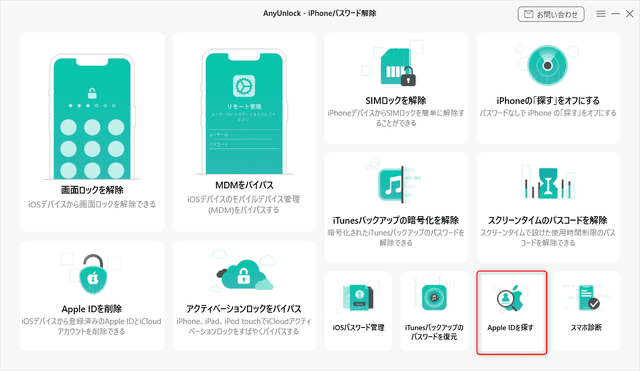Select iTunesバックアップの暗号化を解除 title
The height and width of the screenshot is (371, 640).
396,220
